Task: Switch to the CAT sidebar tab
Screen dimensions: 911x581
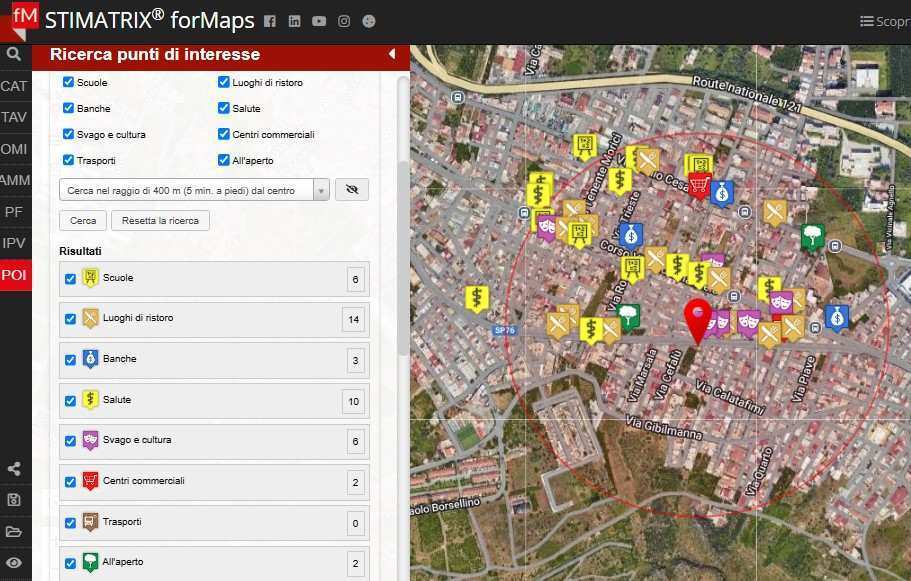Action: click(x=14, y=86)
